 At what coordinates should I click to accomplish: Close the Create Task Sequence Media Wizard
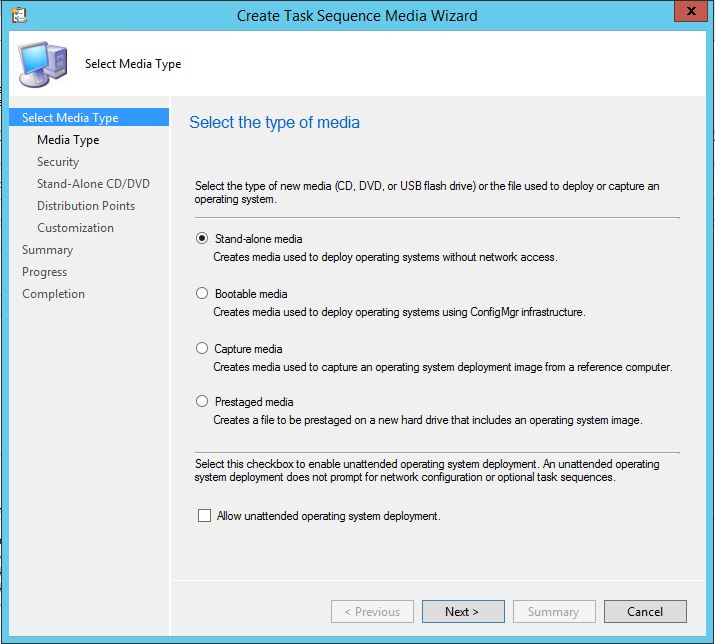(686, 13)
